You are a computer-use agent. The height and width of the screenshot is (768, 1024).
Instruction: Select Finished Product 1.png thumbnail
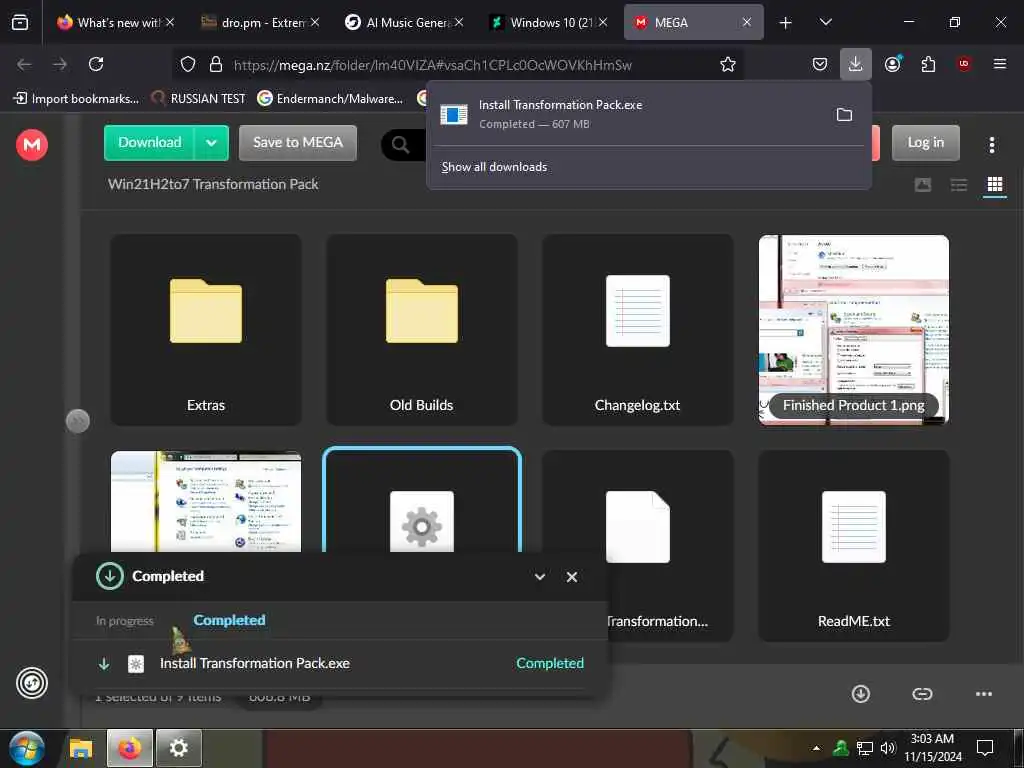tap(854, 330)
